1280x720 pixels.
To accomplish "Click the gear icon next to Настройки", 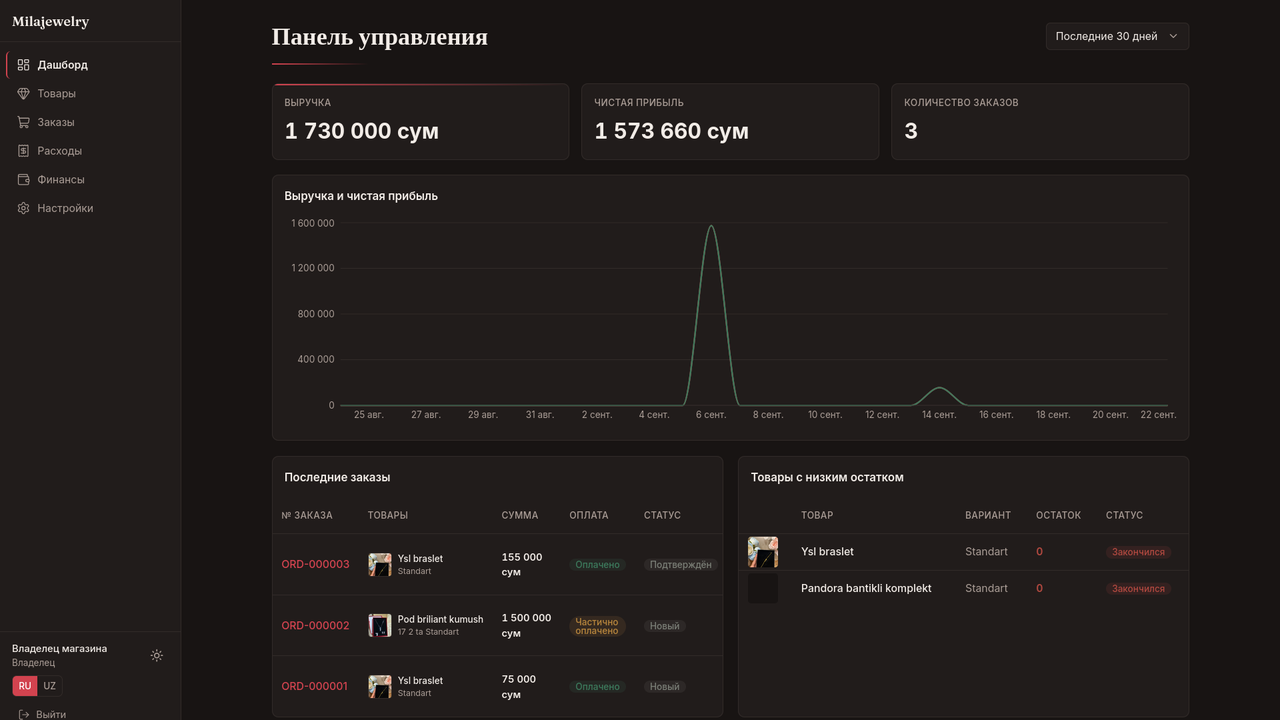I will [24, 208].
